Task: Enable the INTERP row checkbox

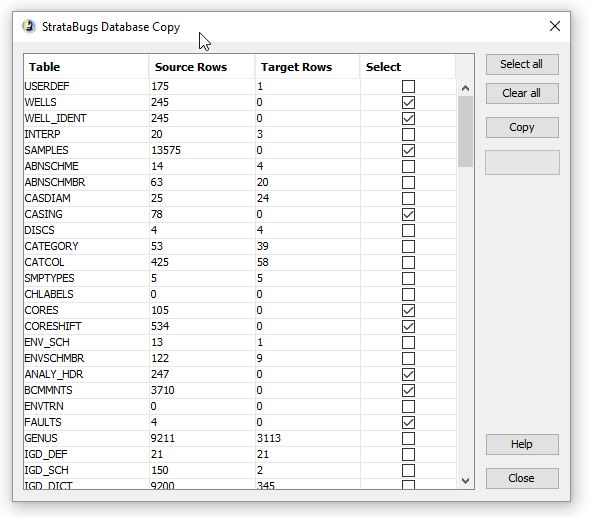Action: point(408,134)
